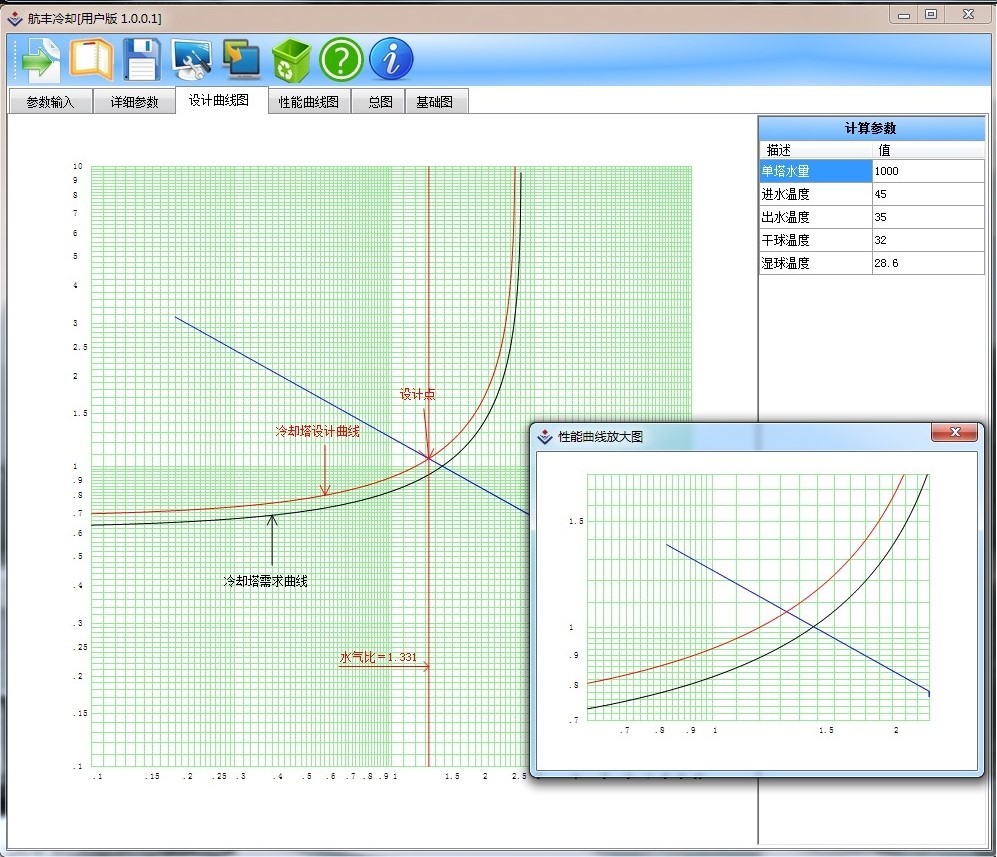Click the green recycle bin icon

291,60
